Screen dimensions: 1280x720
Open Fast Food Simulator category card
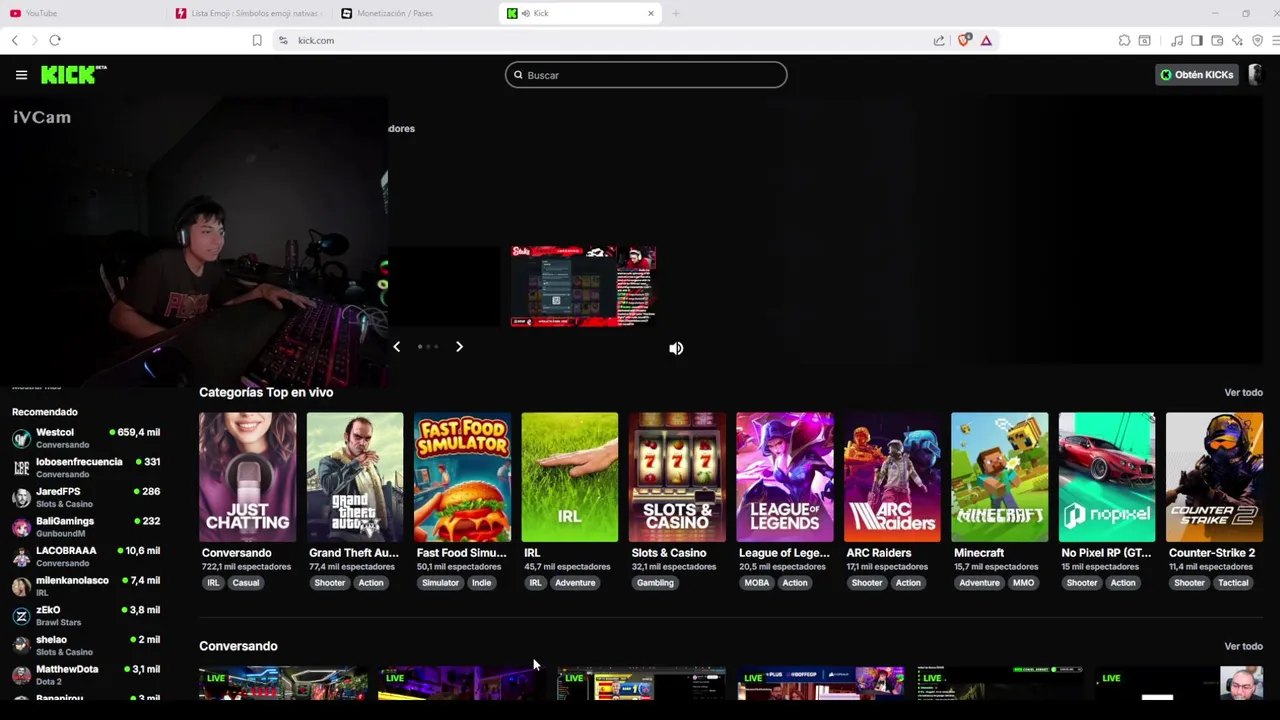click(x=462, y=477)
